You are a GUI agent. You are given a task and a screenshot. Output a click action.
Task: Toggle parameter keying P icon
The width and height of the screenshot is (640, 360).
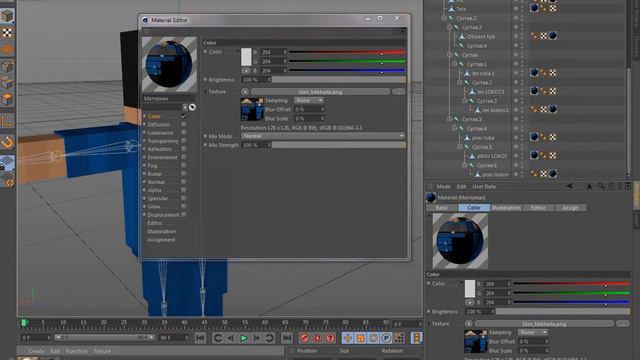coord(387,338)
